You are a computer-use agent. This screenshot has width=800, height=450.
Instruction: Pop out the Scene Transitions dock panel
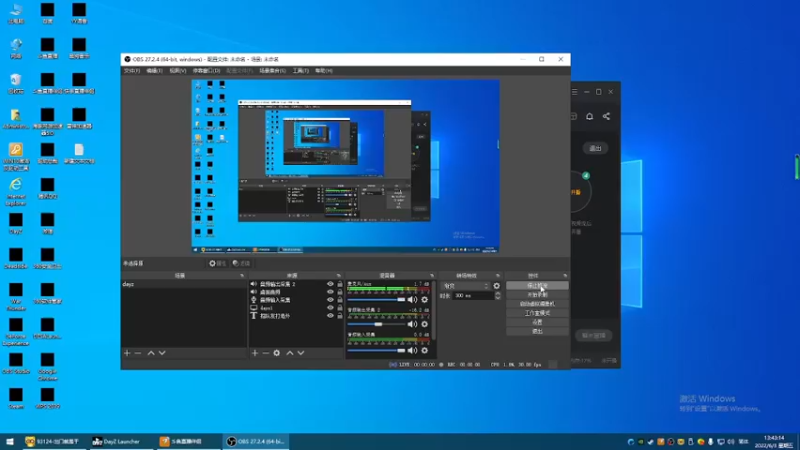(498, 276)
